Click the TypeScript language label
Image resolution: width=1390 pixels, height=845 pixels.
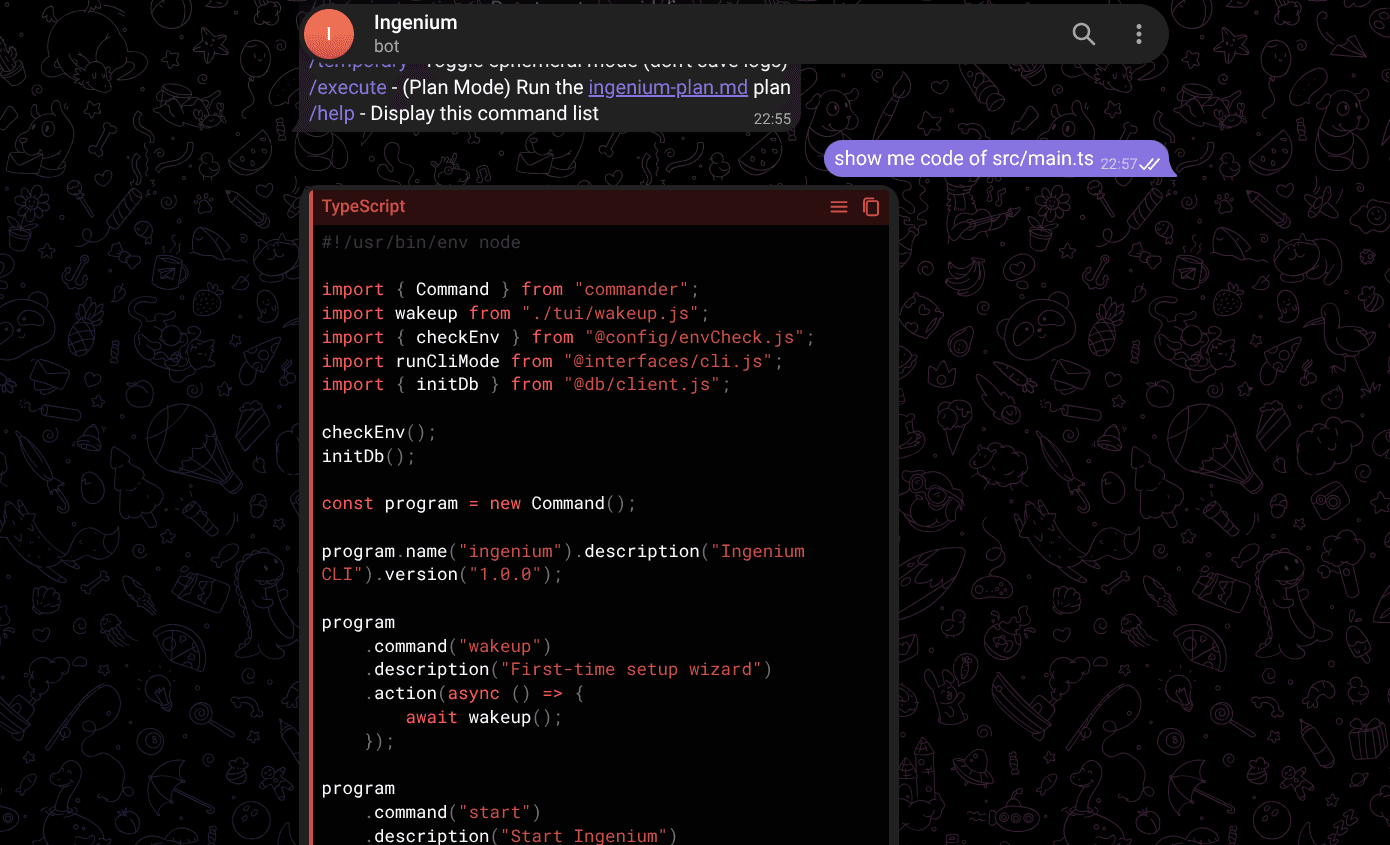click(363, 206)
